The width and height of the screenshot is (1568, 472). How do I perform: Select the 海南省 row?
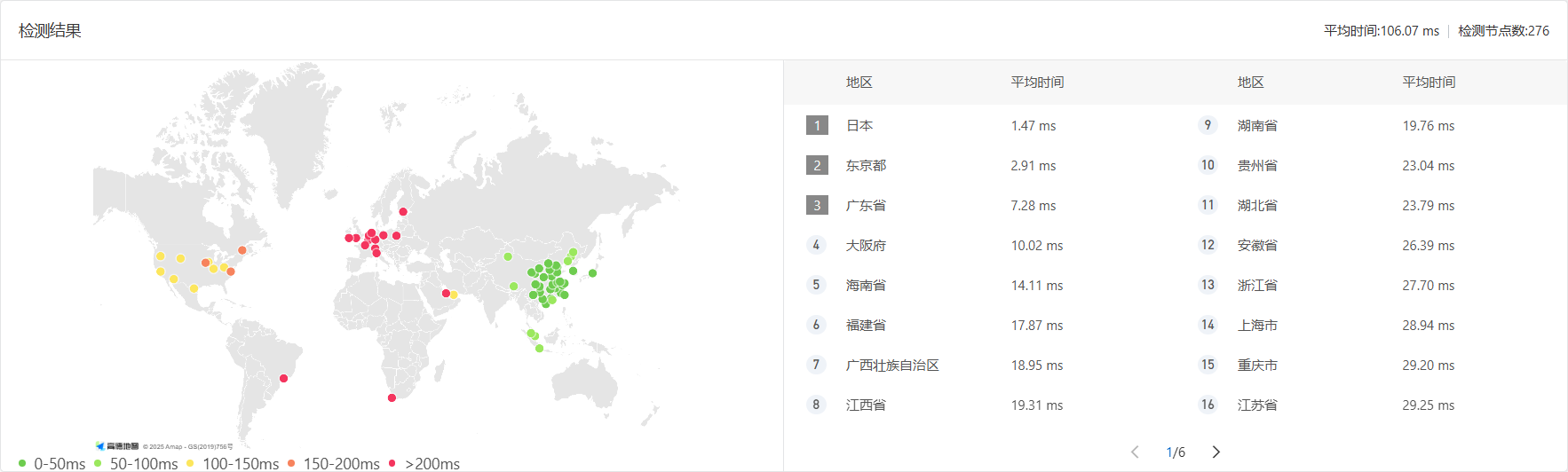(x=979, y=285)
